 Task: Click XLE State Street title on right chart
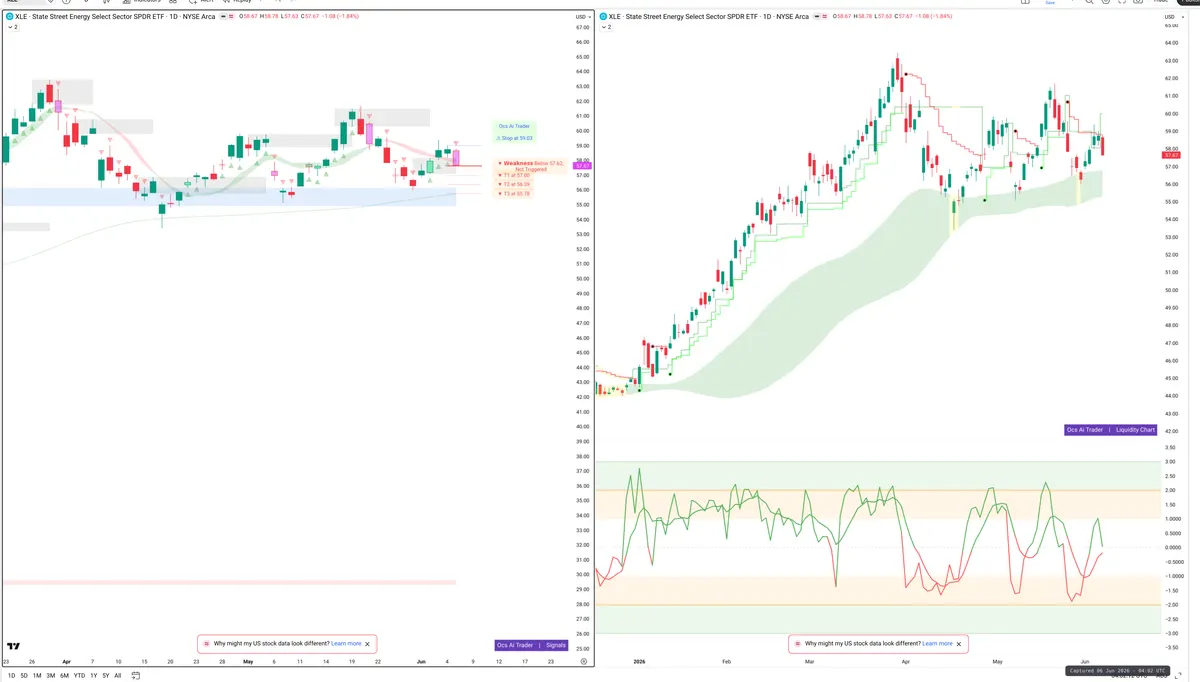click(710, 17)
